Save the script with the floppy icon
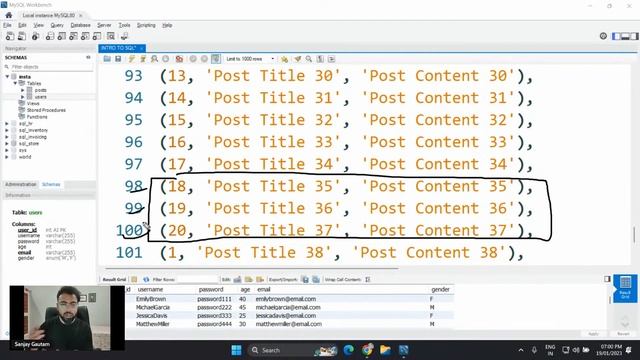Viewport: 640px width, 360px height. [118, 59]
